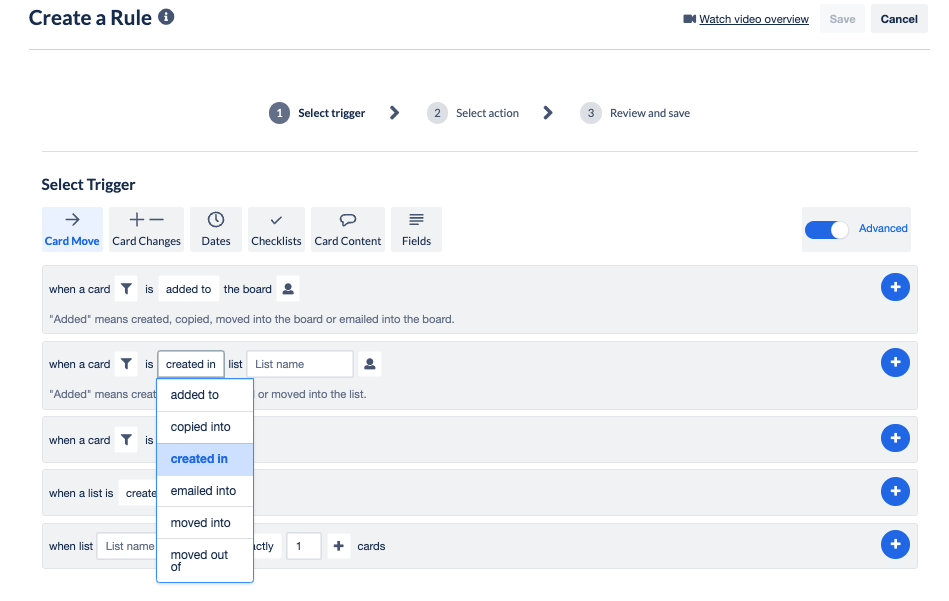The width and height of the screenshot is (949, 601).
Task: Click the card filter funnel icon in first trigger
Action: click(125, 288)
